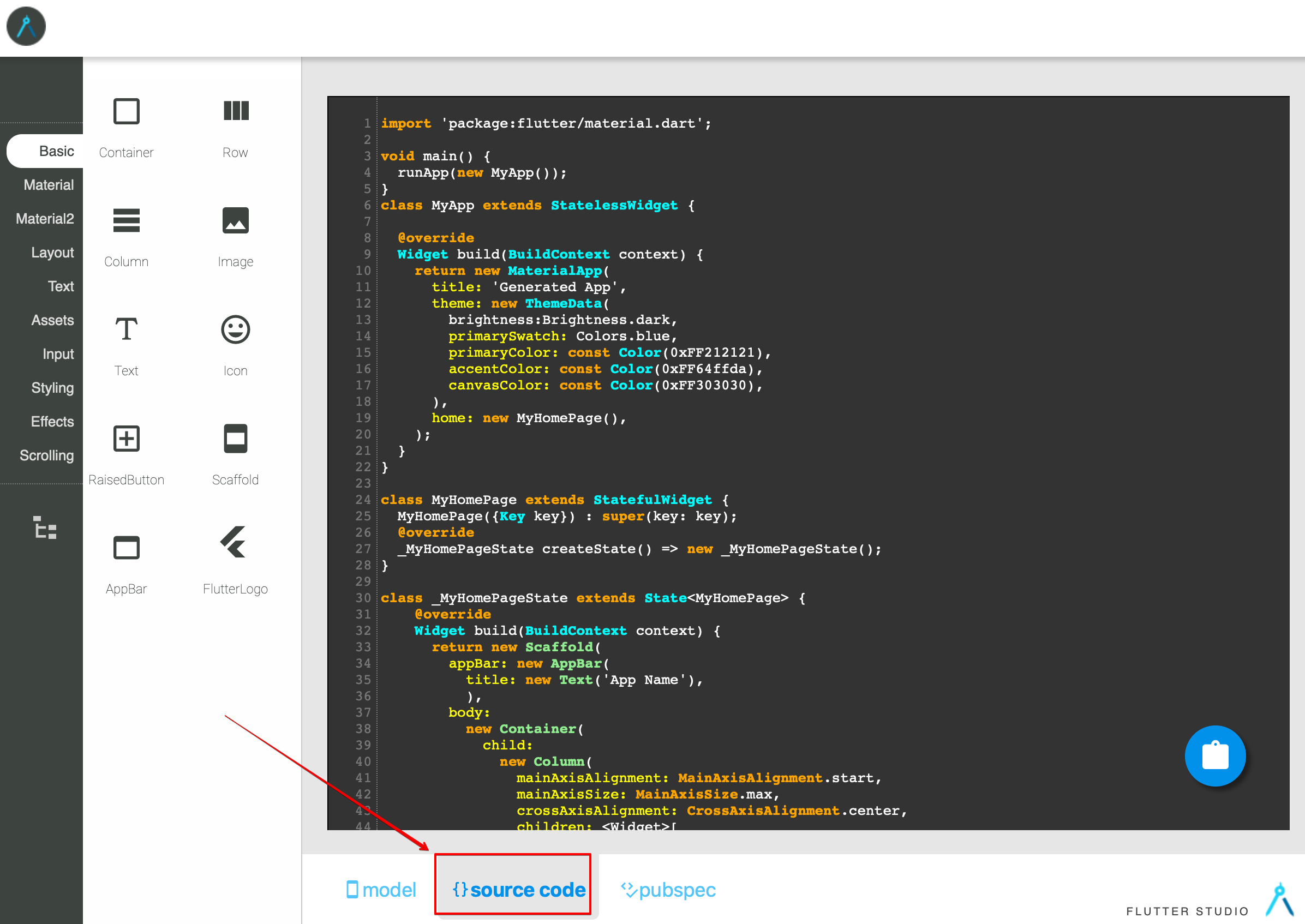Viewport: 1305px width, 924px height.
Task: Open the Styling category
Action: [52, 388]
